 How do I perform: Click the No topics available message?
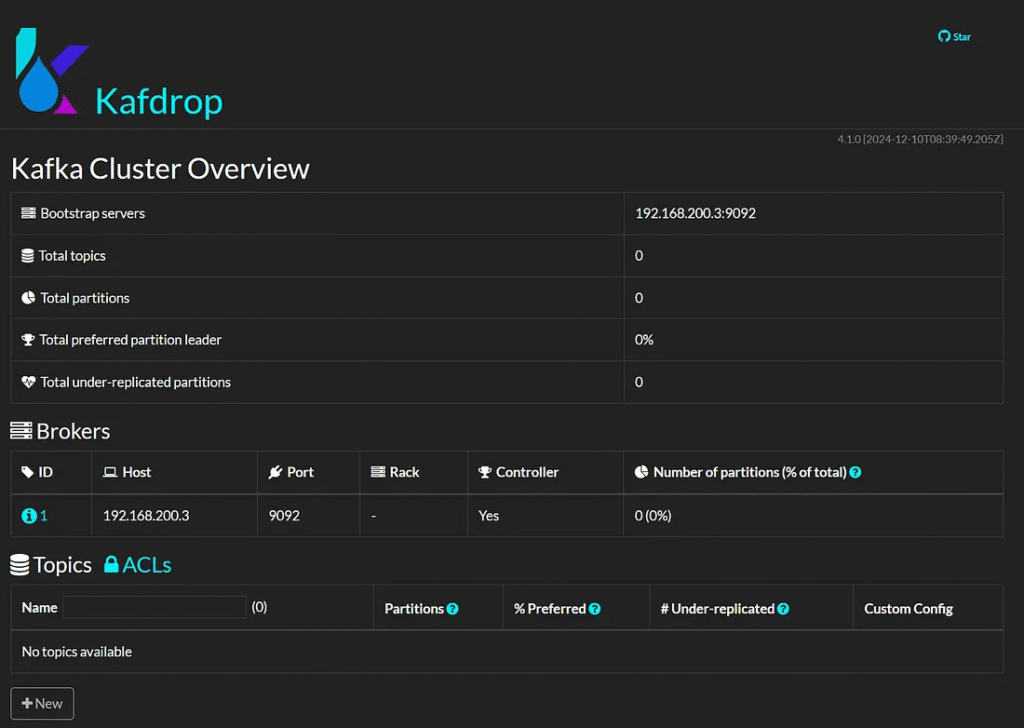pyautogui.click(x=76, y=652)
